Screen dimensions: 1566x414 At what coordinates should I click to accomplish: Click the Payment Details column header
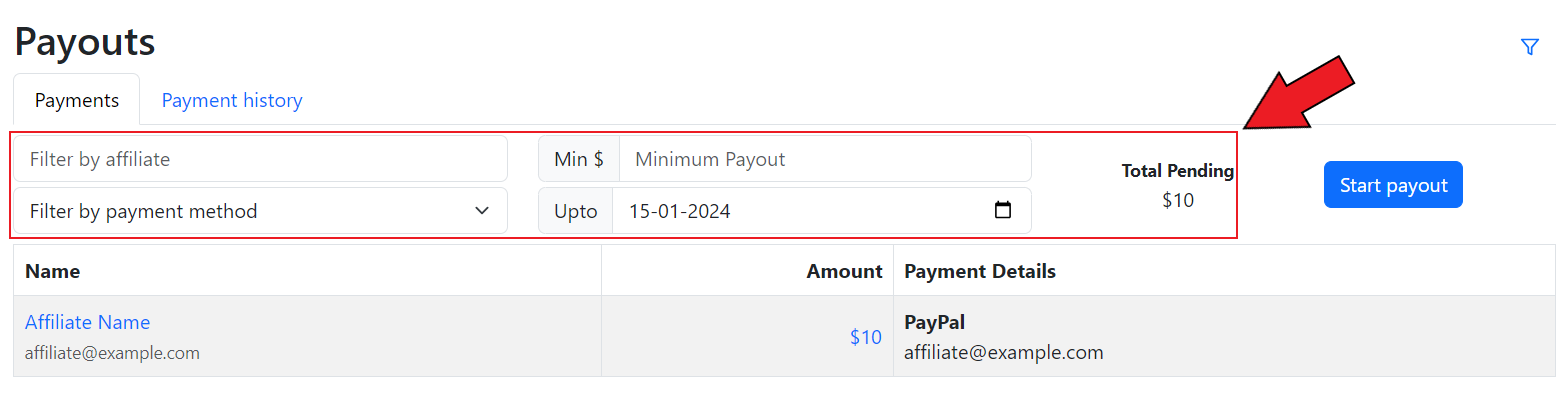tap(980, 271)
